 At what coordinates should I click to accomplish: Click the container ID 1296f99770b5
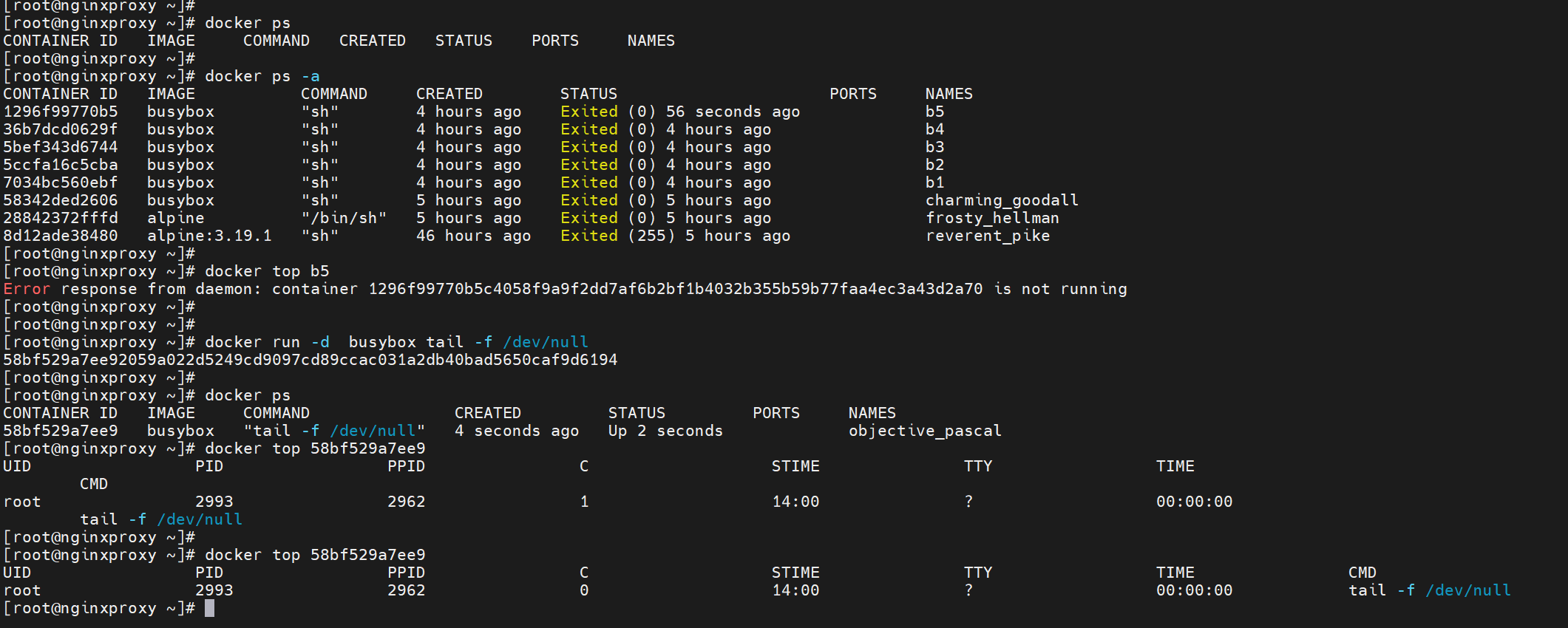click(61, 112)
